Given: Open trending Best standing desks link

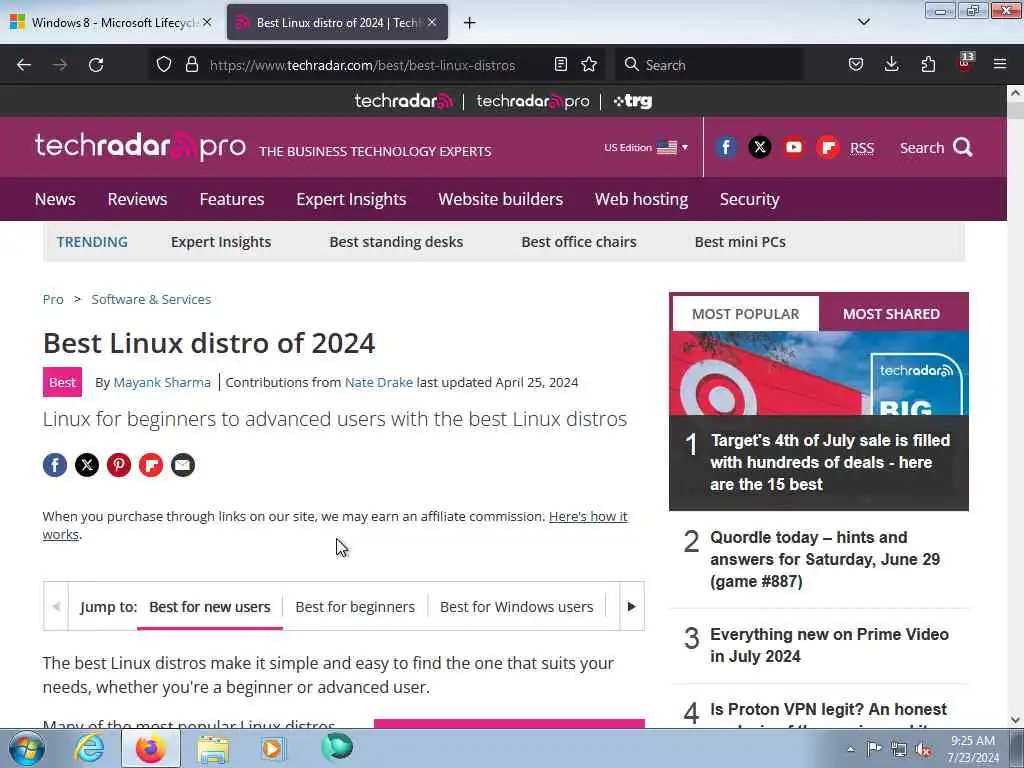Looking at the screenshot, I should click(x=396, y=242).
